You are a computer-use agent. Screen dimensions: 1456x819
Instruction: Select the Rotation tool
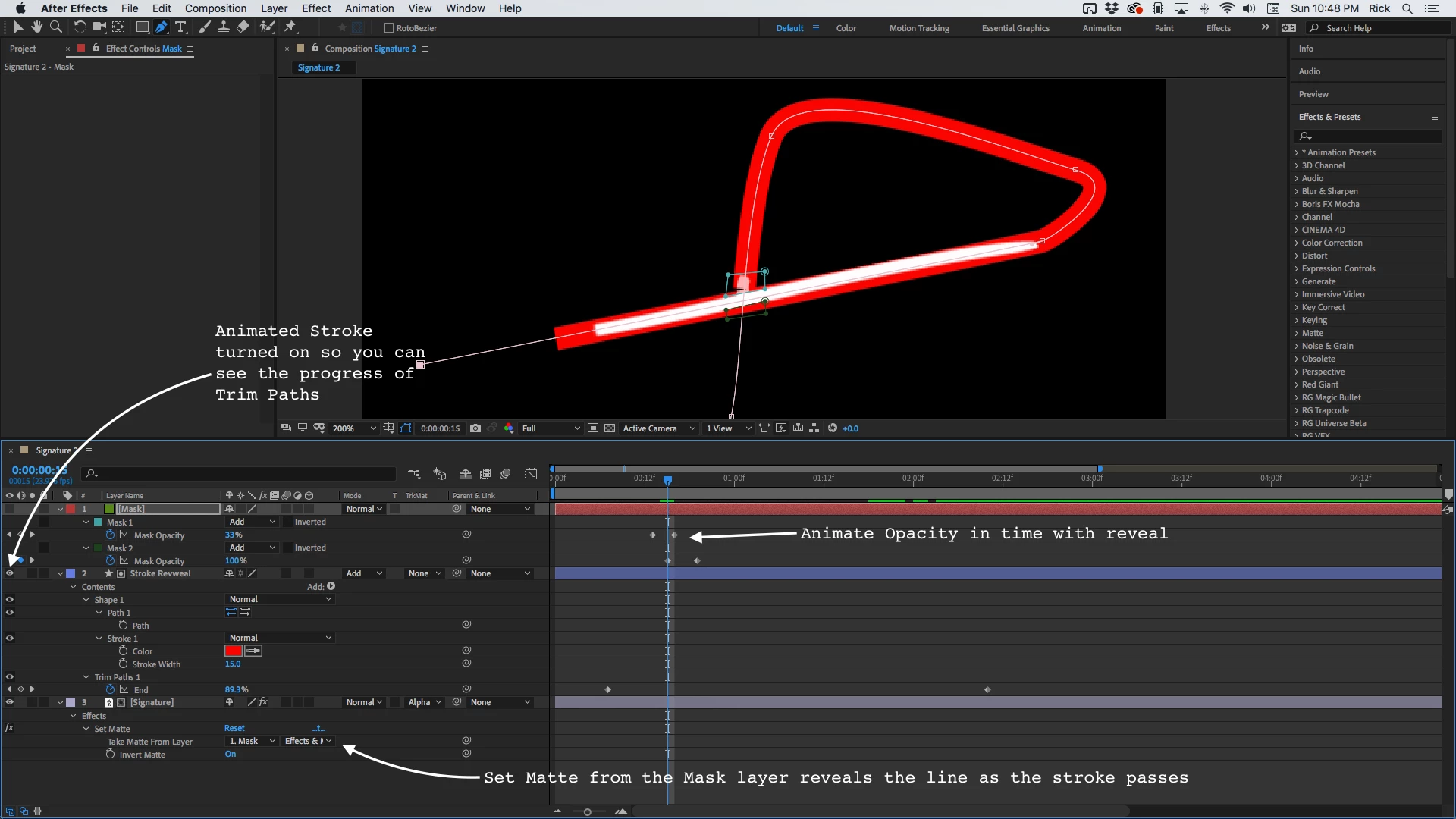pos(79,27)
